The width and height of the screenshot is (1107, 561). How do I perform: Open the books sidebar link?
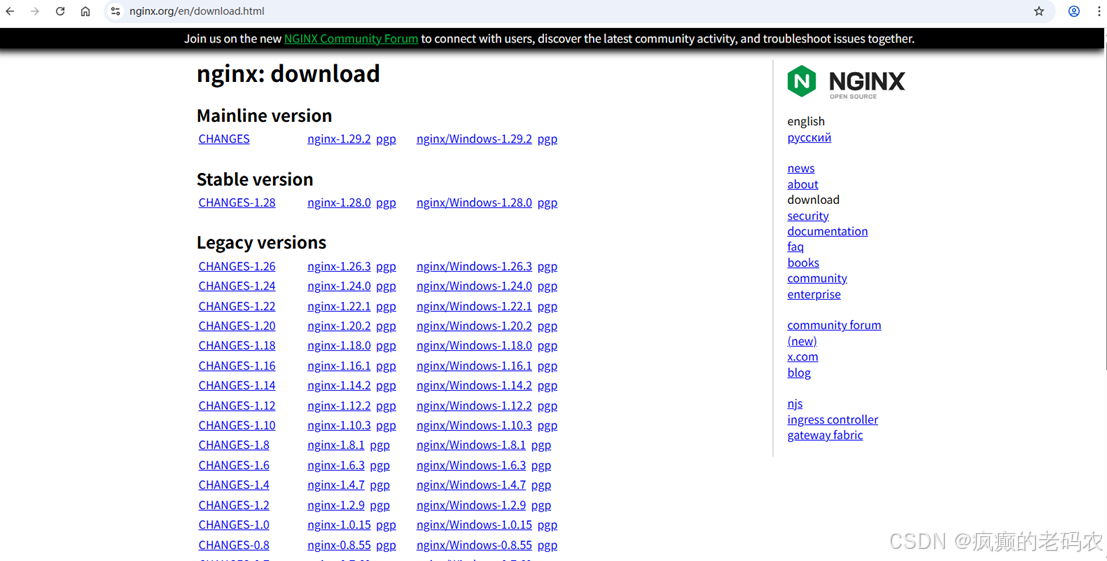[803, 263]
